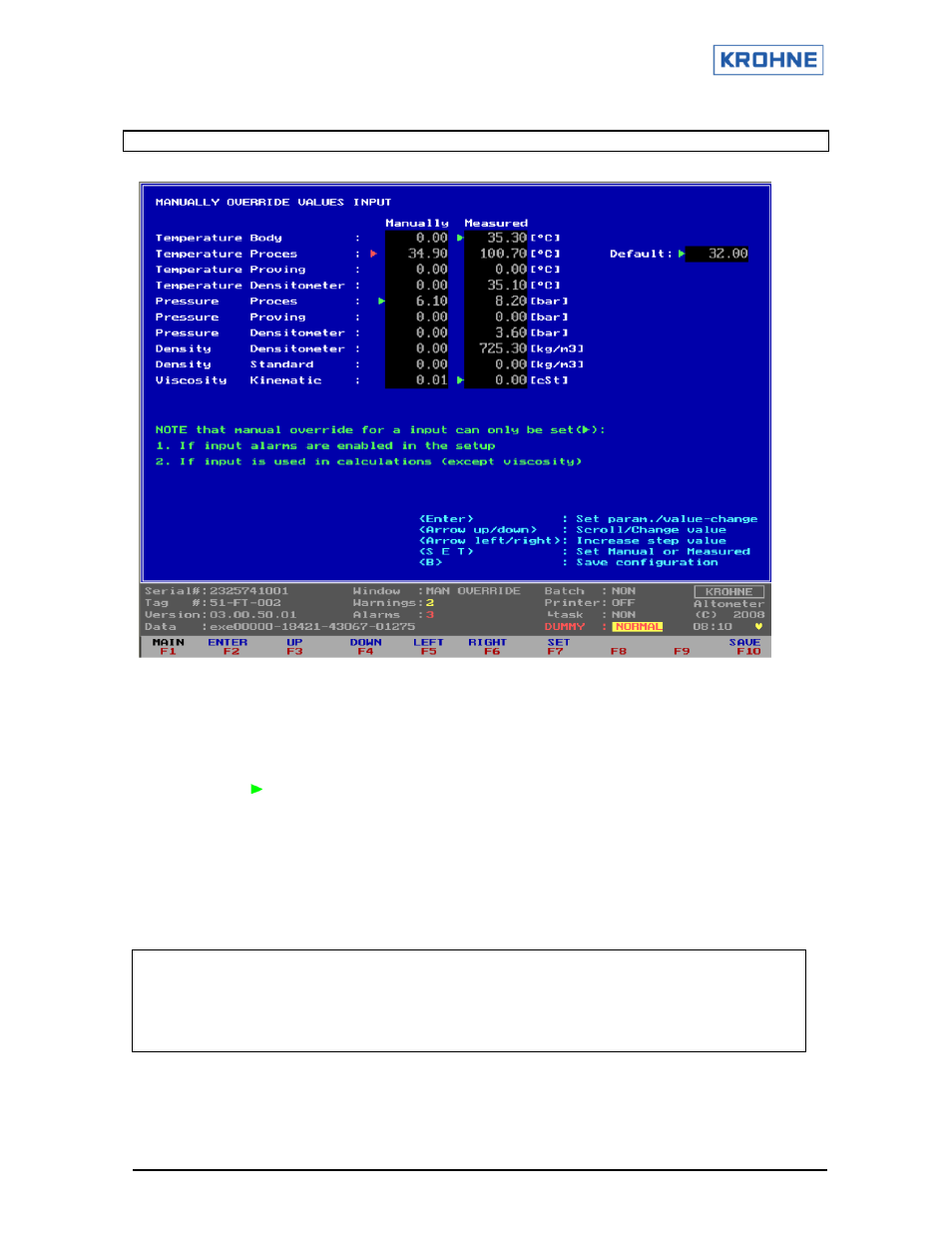Click the Tag 51-FT-002 entry
This screenshot has height=1233, width=952.
click(x=213, y=603)
